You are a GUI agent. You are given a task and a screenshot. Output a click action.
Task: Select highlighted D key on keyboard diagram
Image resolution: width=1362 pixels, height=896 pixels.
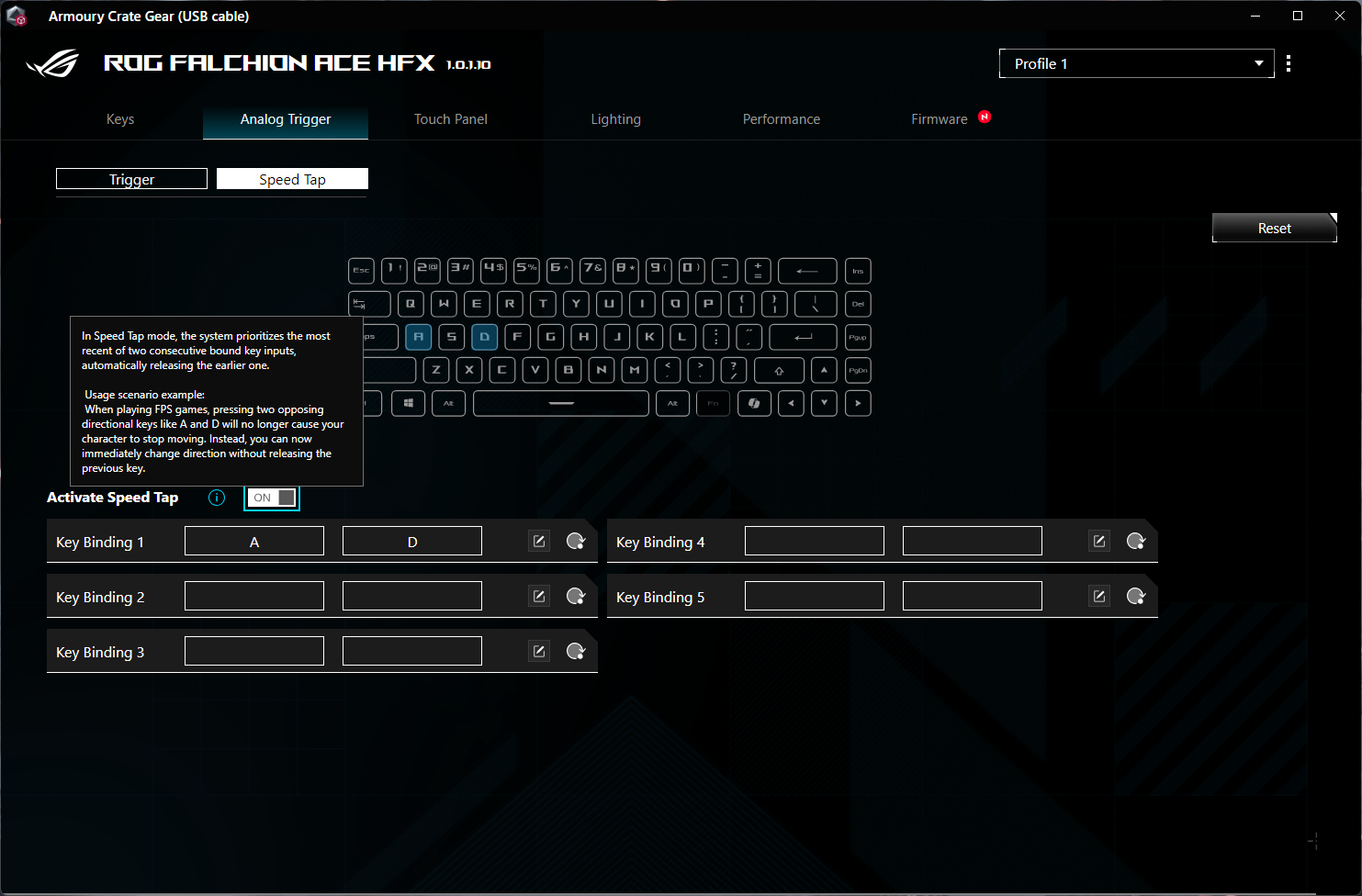click(x=485, y=337)
